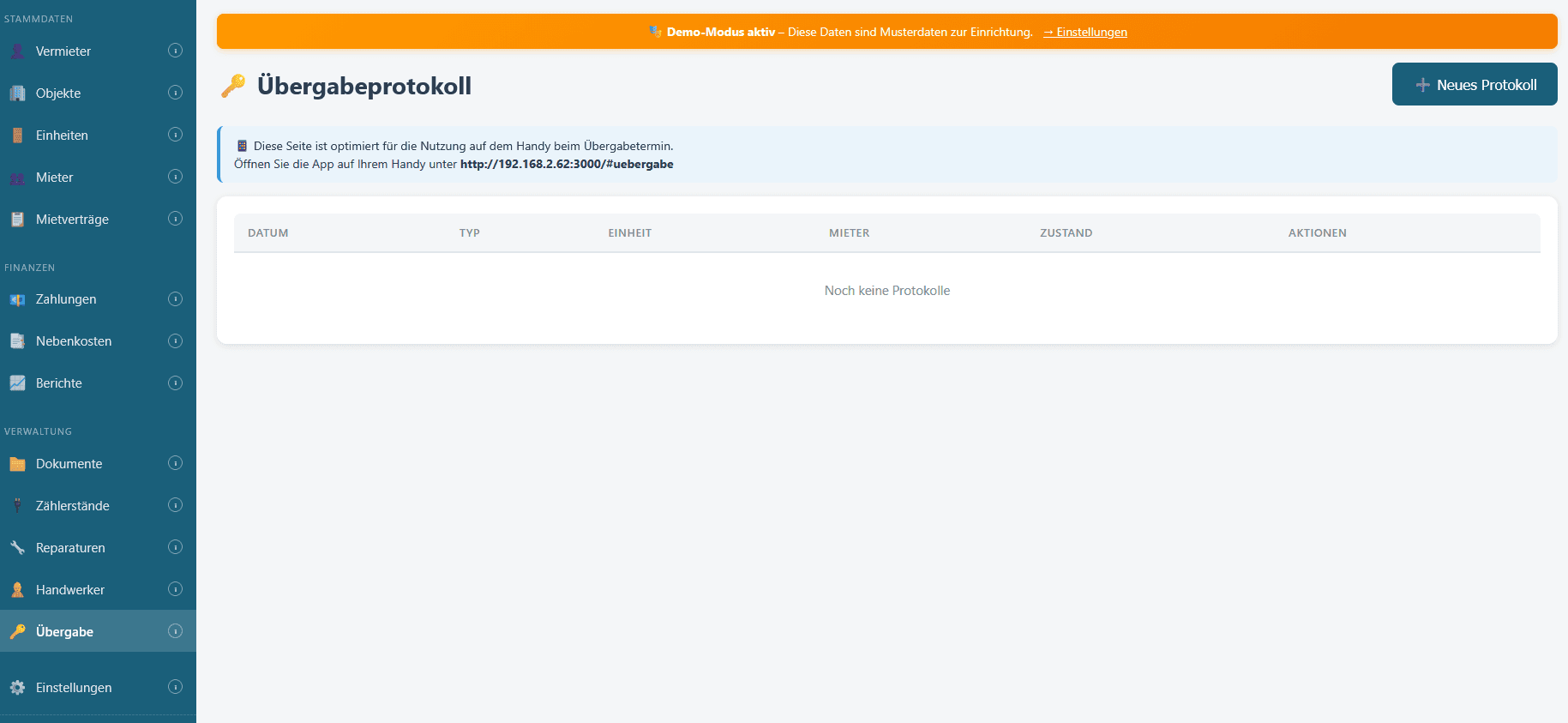Image resolution: width=1568 pixels, height=723 pixels.
Task: Click the gear icon for Einstellungen
Action: (x=17, y=687)
